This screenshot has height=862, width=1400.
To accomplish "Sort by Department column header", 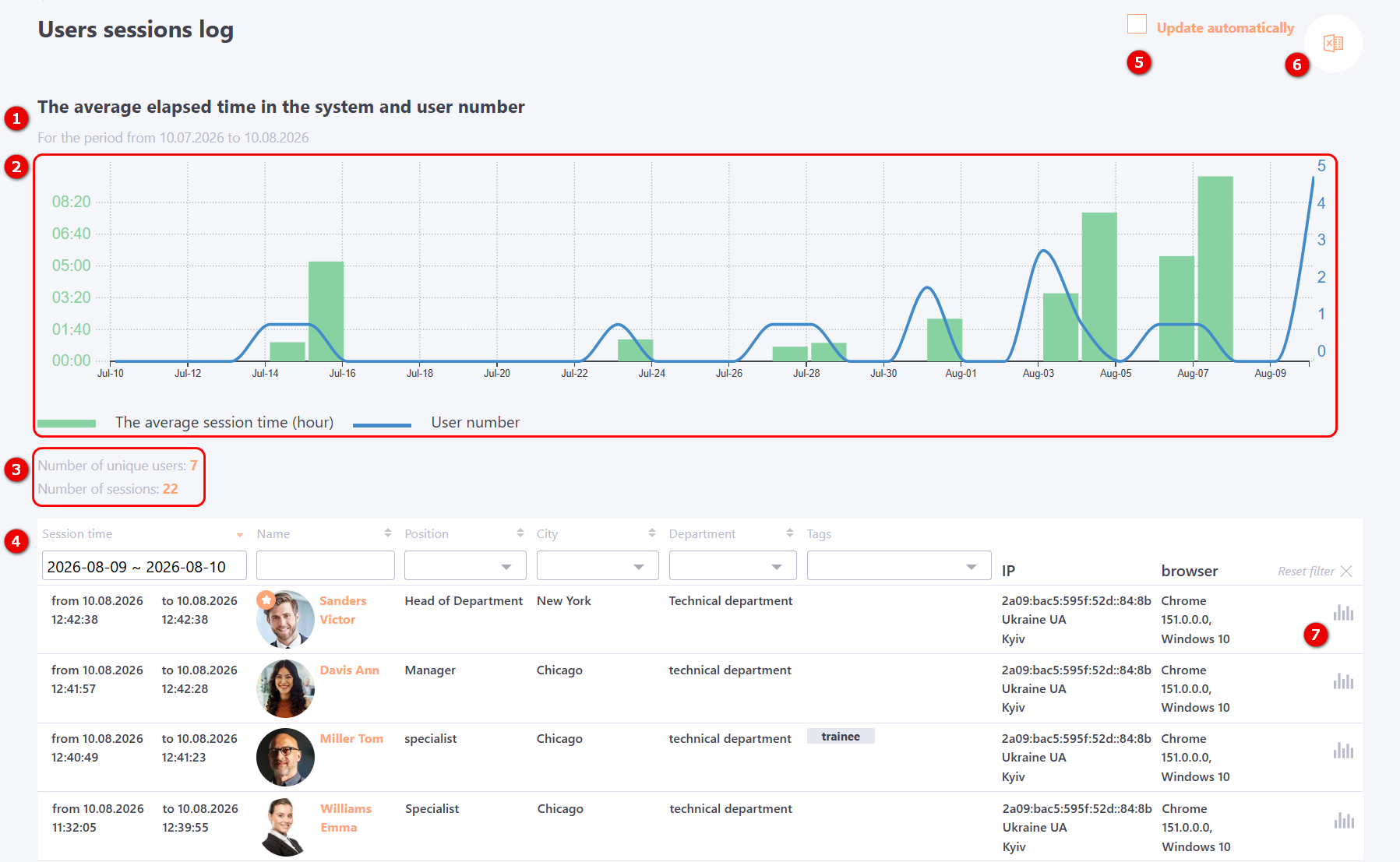I will (x=702, y=534).
